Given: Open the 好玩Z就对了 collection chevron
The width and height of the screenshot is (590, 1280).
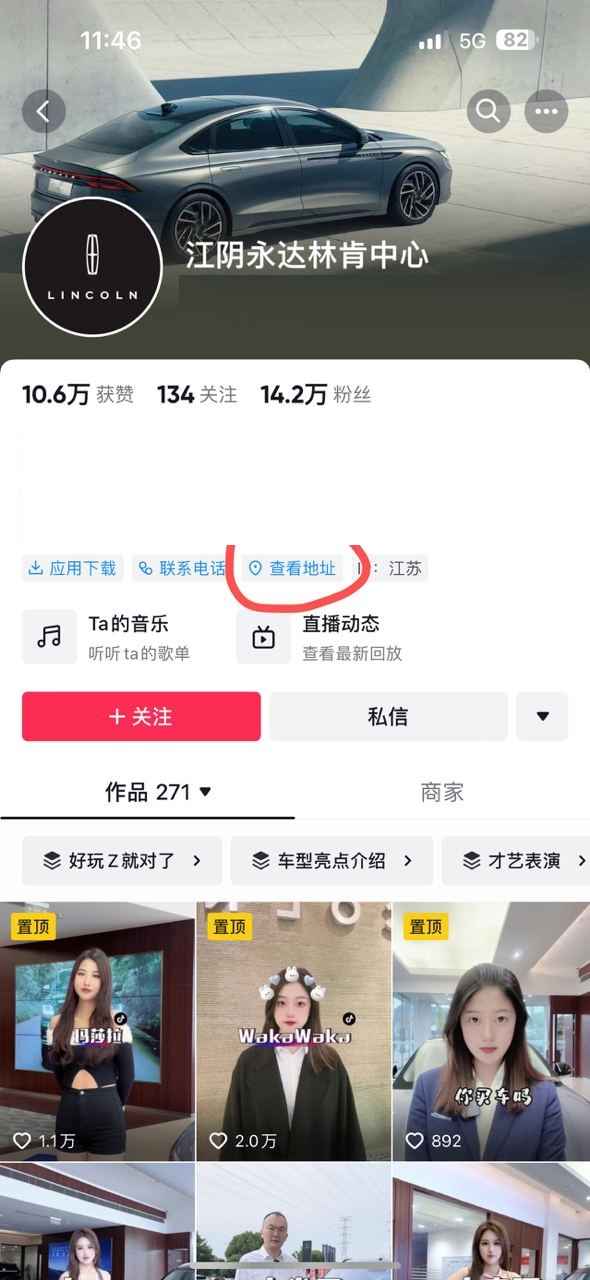Looking at the screenshot, I should tap(198, 860).
